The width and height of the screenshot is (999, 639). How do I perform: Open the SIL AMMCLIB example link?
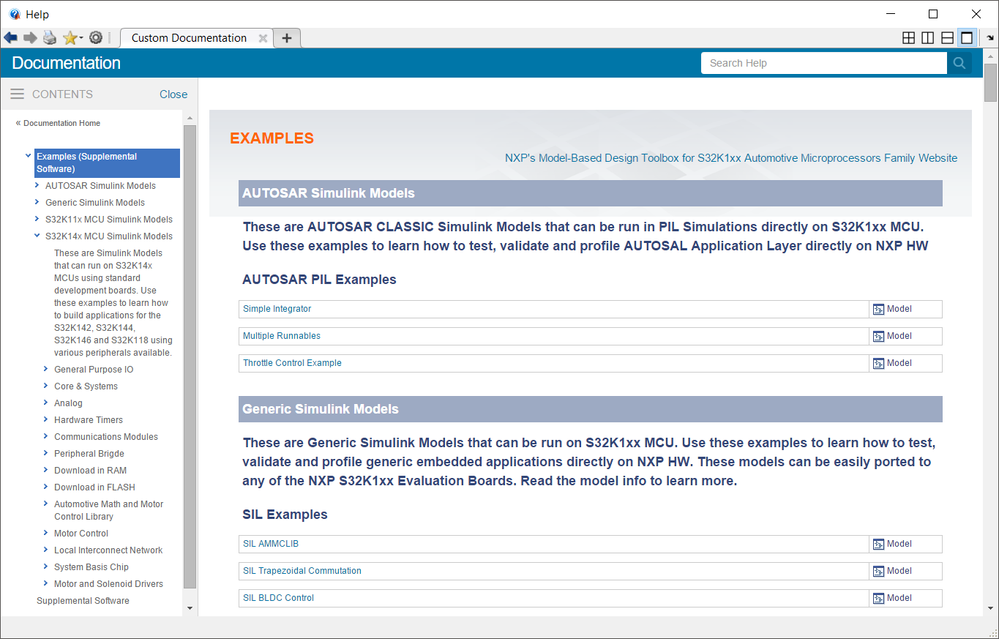271,544
